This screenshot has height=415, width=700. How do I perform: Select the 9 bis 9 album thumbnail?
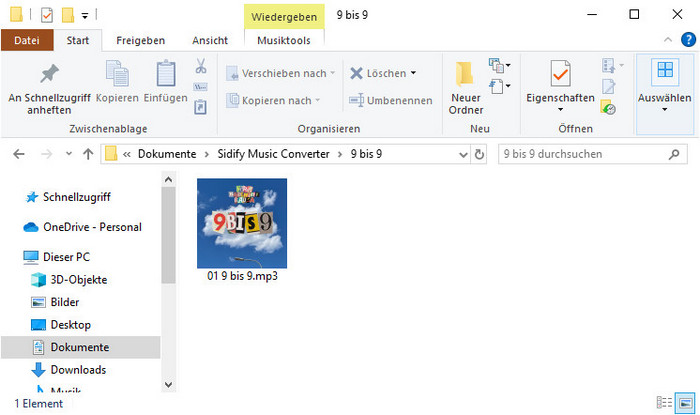point(242,223)
